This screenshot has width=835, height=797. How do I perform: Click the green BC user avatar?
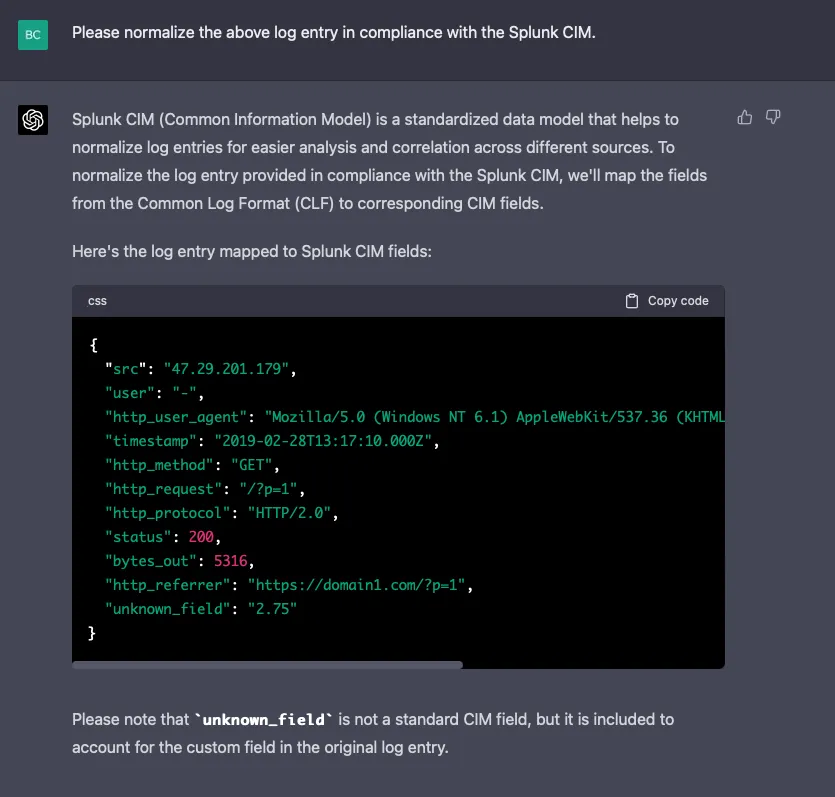tap(33, 35)
